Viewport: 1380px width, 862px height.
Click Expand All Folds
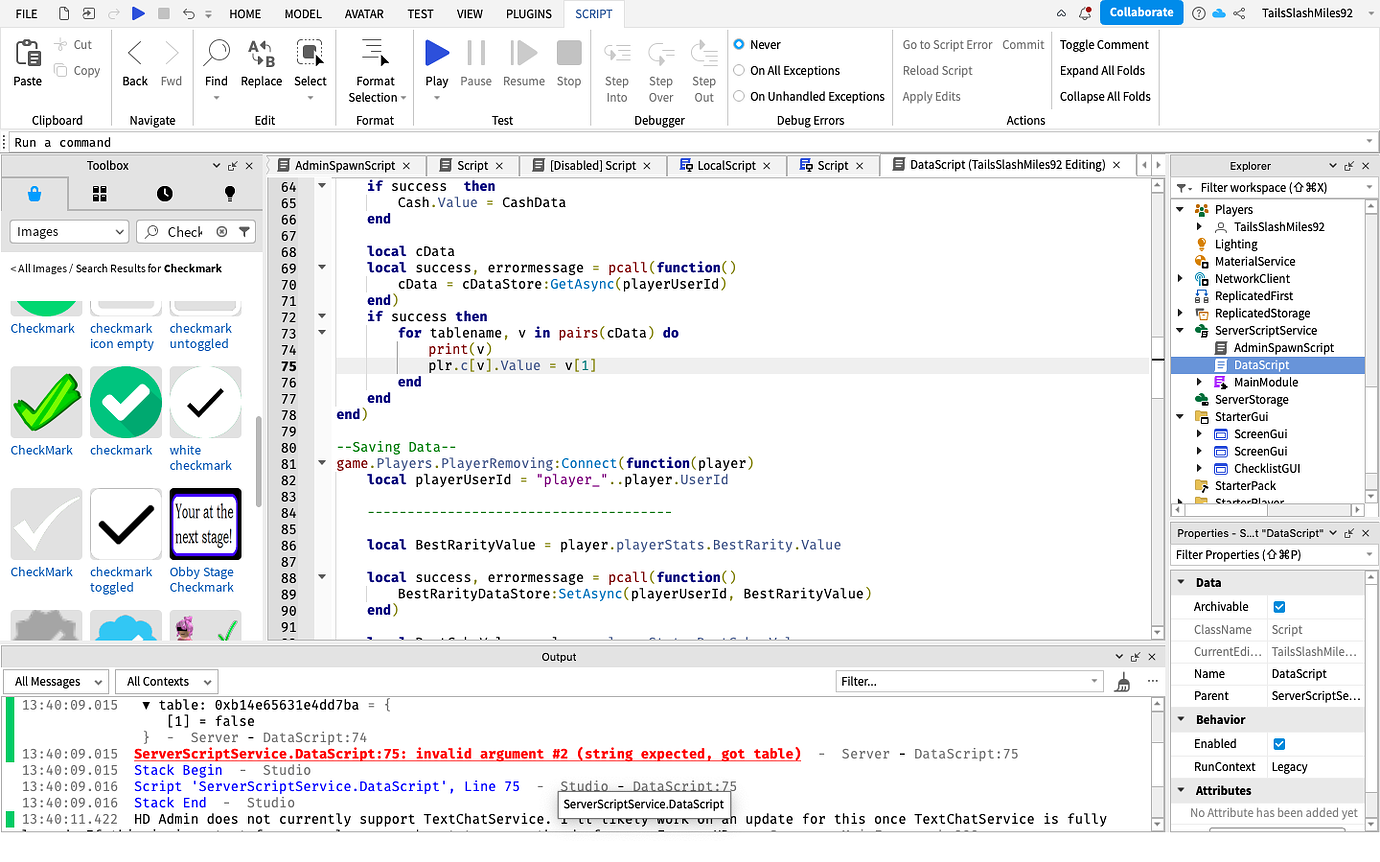pos(1105,70)
